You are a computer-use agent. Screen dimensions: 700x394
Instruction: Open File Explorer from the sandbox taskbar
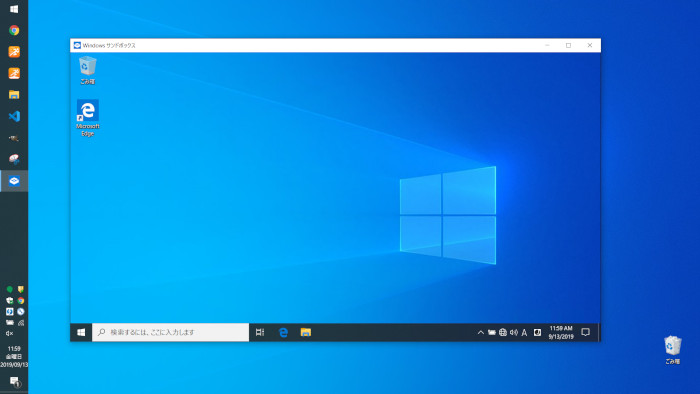point(306,332)
